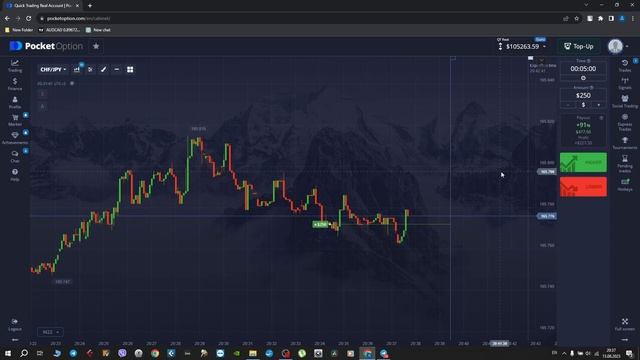This screenshot has width=640, height=360.
Task: Click the $250 amount field
Action: [583, 95]
